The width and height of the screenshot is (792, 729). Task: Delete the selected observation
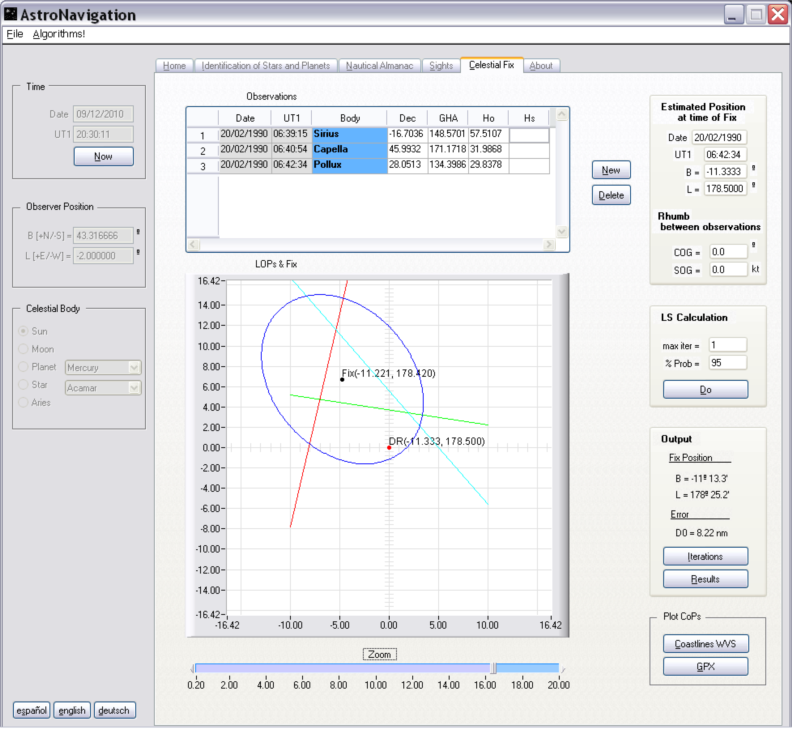click(x=611, y=195)
